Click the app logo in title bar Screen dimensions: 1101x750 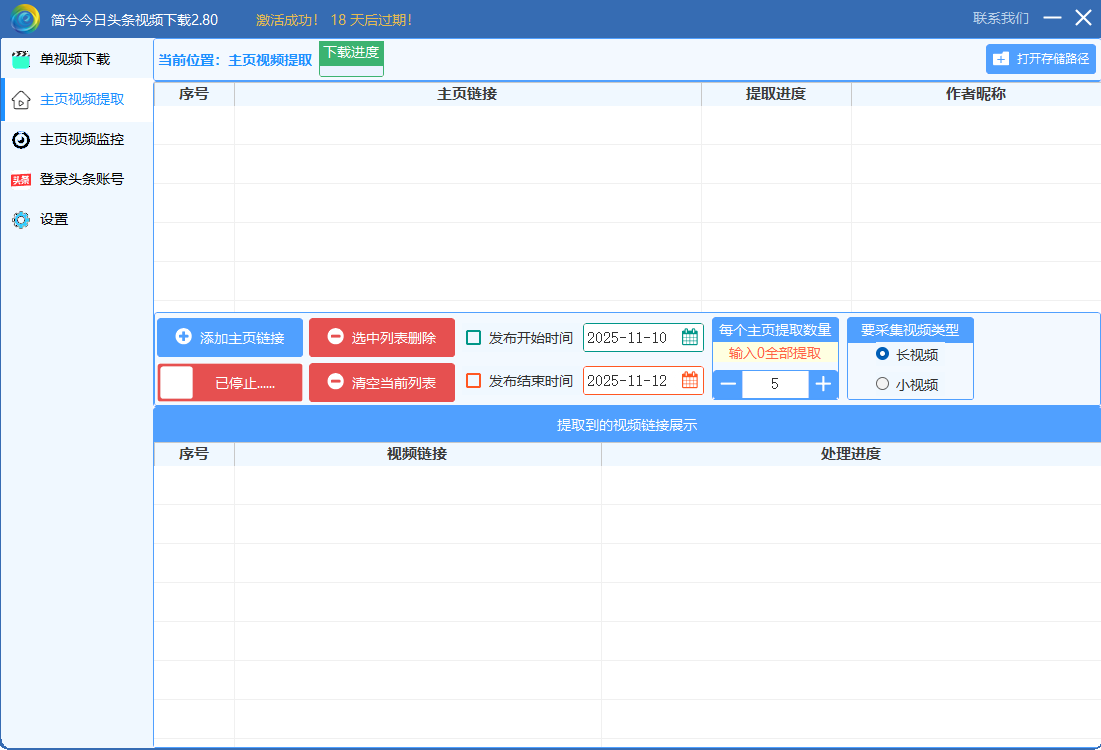[25, 19]
